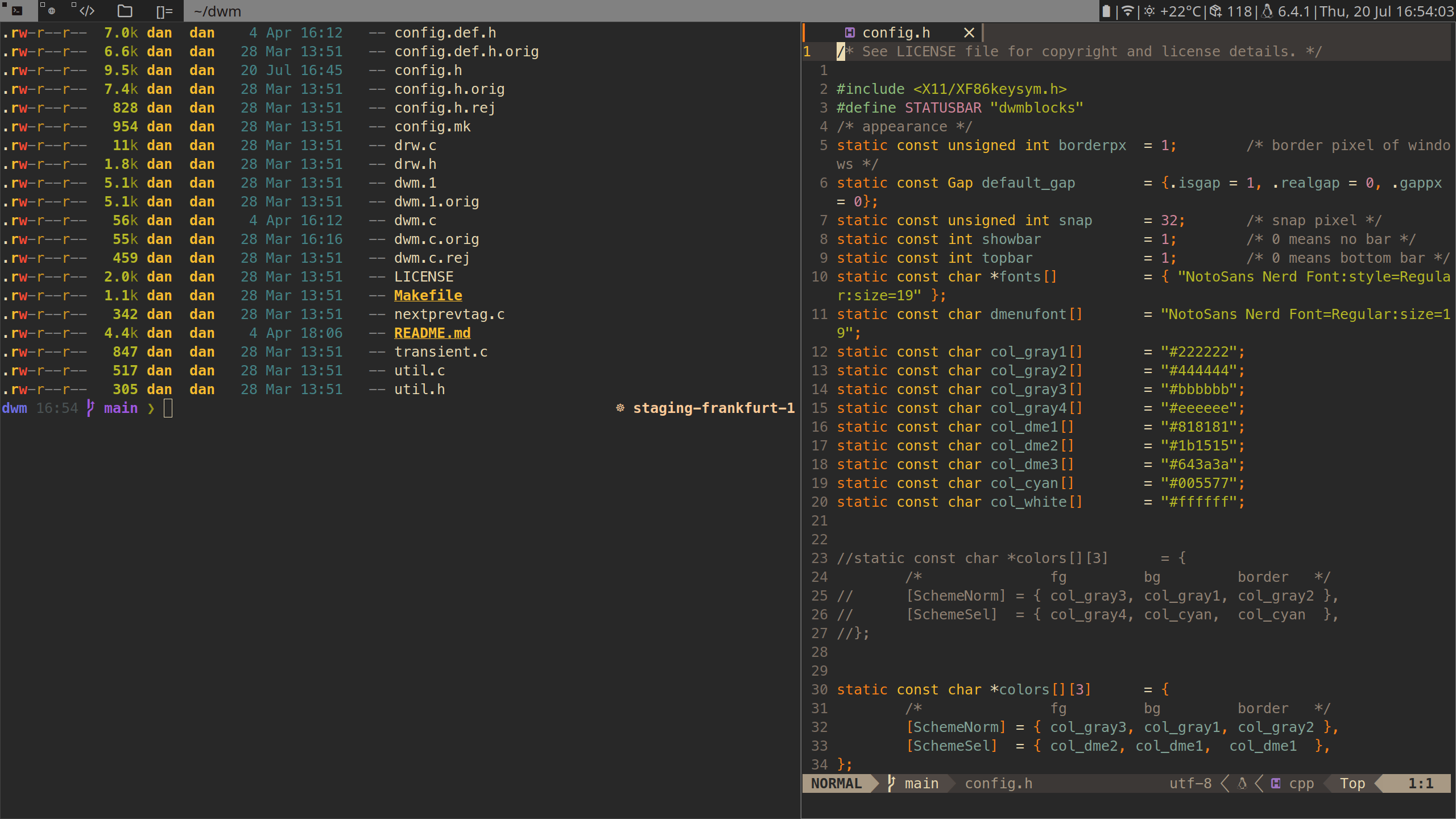Click config.h filename in editor statusline
This screenshot has height=819, width=1456.
click(998, 783)
